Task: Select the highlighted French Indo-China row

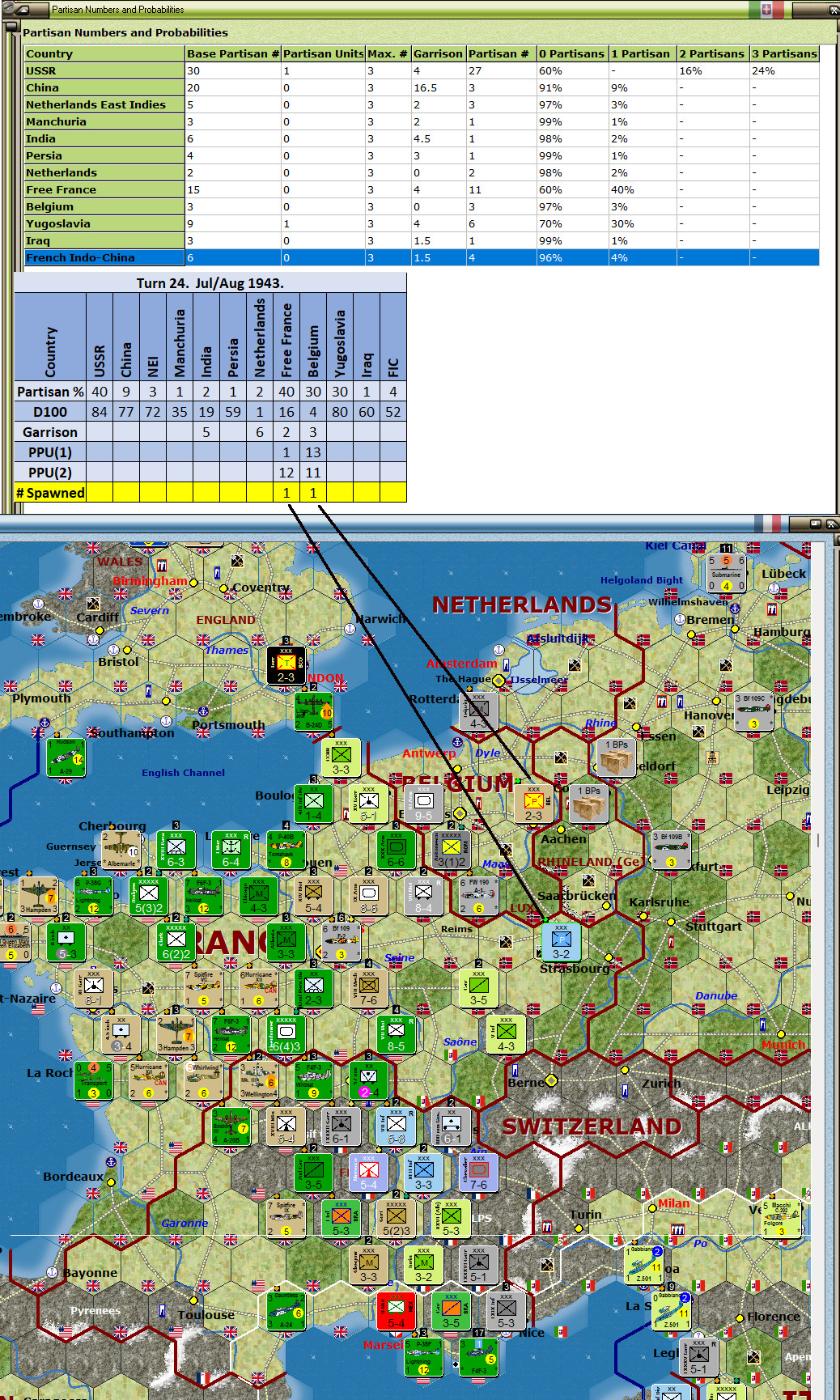Action: tap(421, 257)
